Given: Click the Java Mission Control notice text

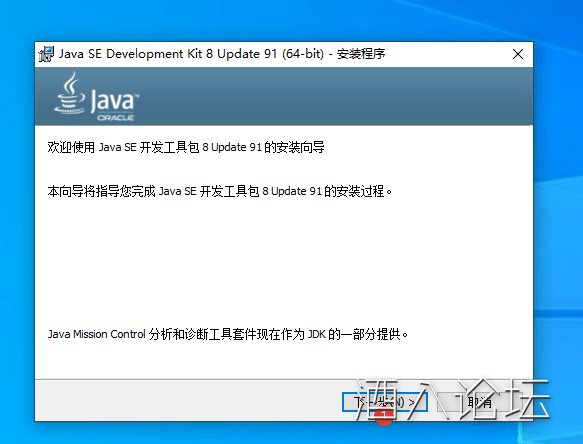Looking at the screenshot, I should point(228,334).
